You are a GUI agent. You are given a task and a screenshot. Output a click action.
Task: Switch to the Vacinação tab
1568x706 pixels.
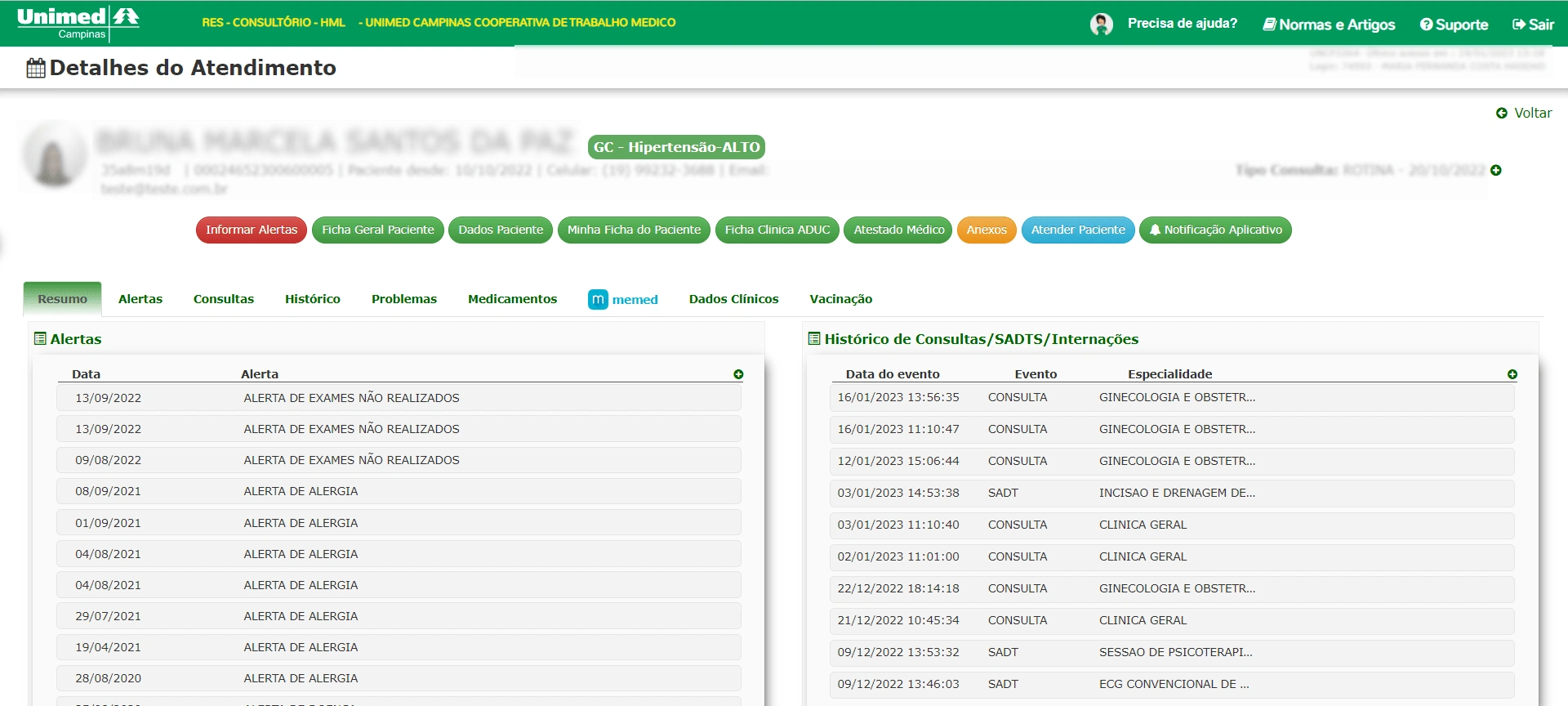(x=841, y=299)
